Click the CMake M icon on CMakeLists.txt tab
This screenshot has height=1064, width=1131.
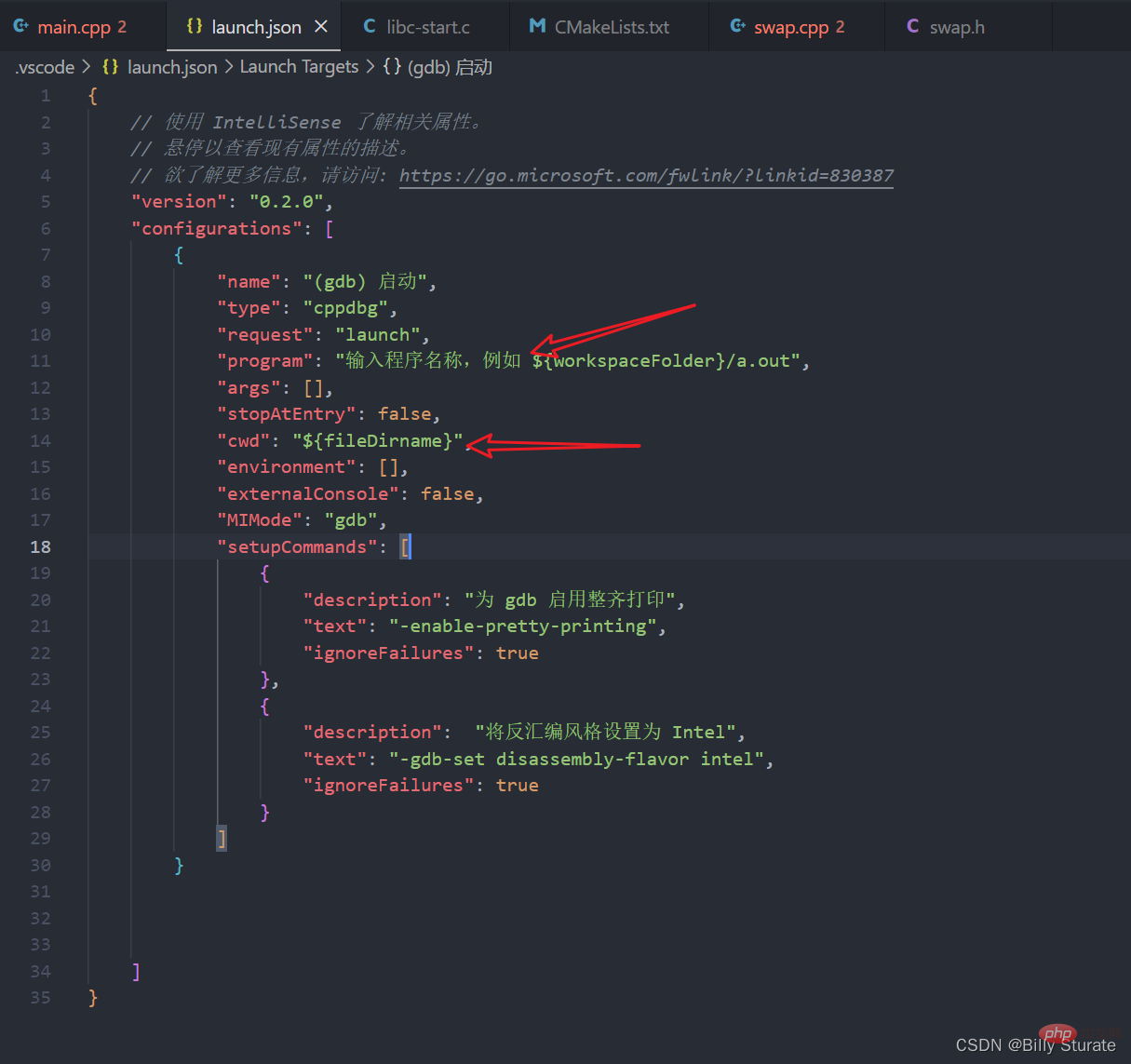(x=537, y=26)
